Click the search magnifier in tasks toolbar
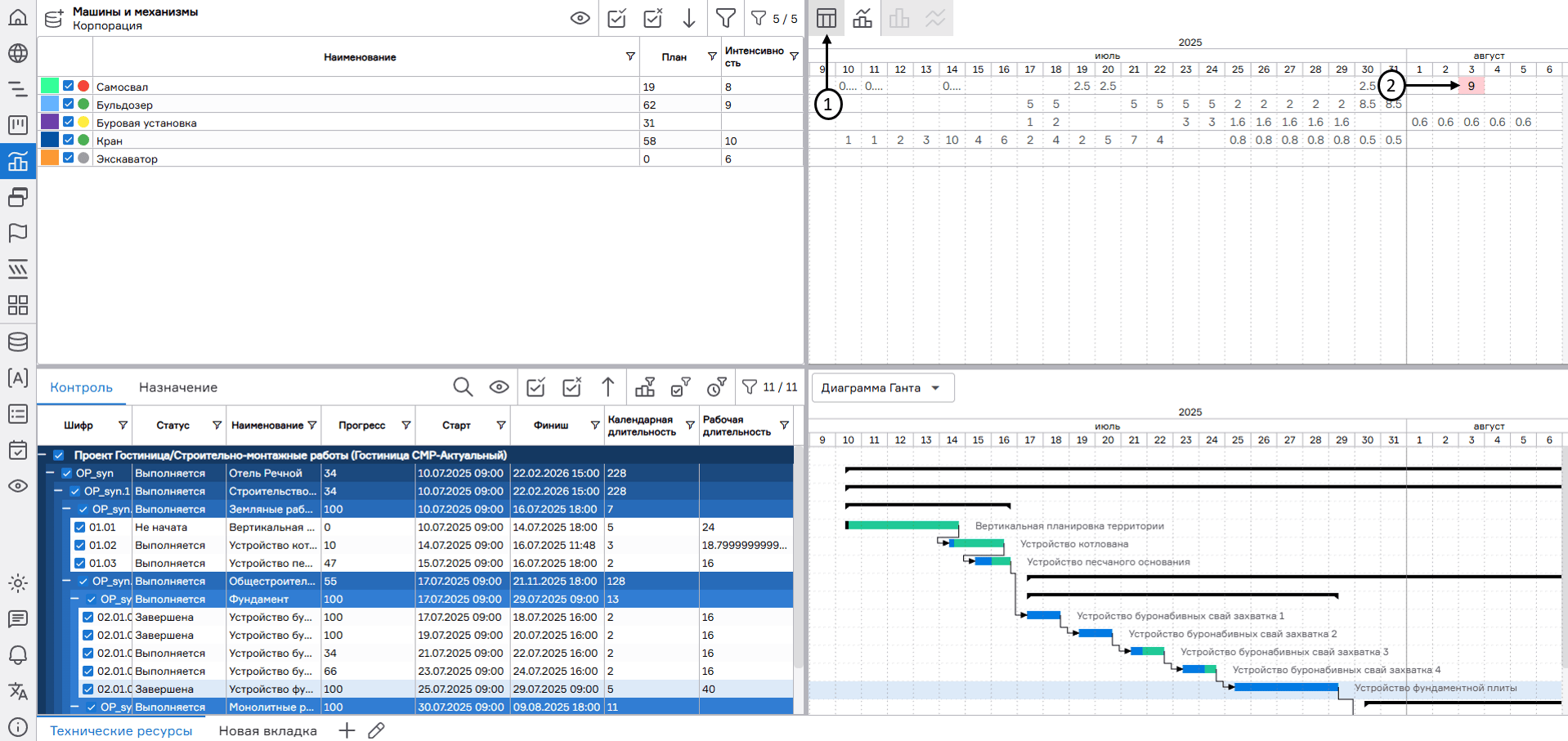The width and height of the screenshot is (1568, 741). click(x=463, y=387)
